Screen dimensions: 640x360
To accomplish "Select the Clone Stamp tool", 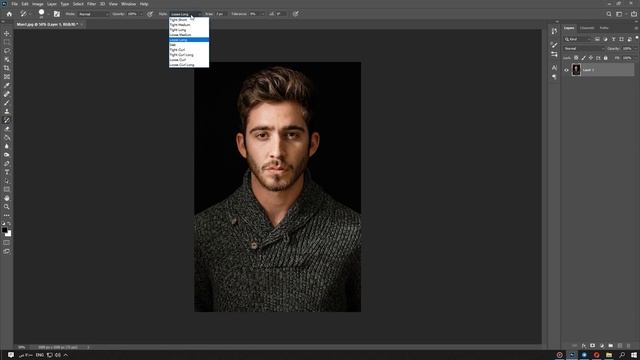I will 7,111.
